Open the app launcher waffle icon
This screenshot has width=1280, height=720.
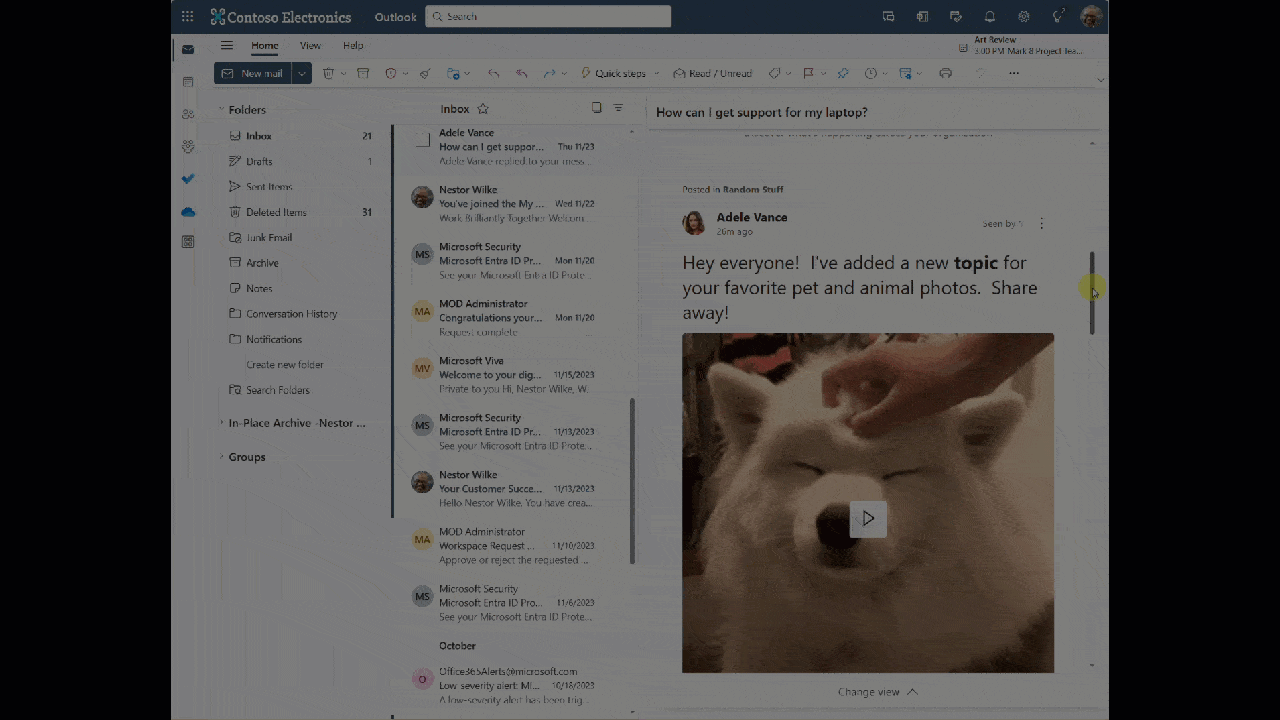pyautogui.click(x=187, y=17)
